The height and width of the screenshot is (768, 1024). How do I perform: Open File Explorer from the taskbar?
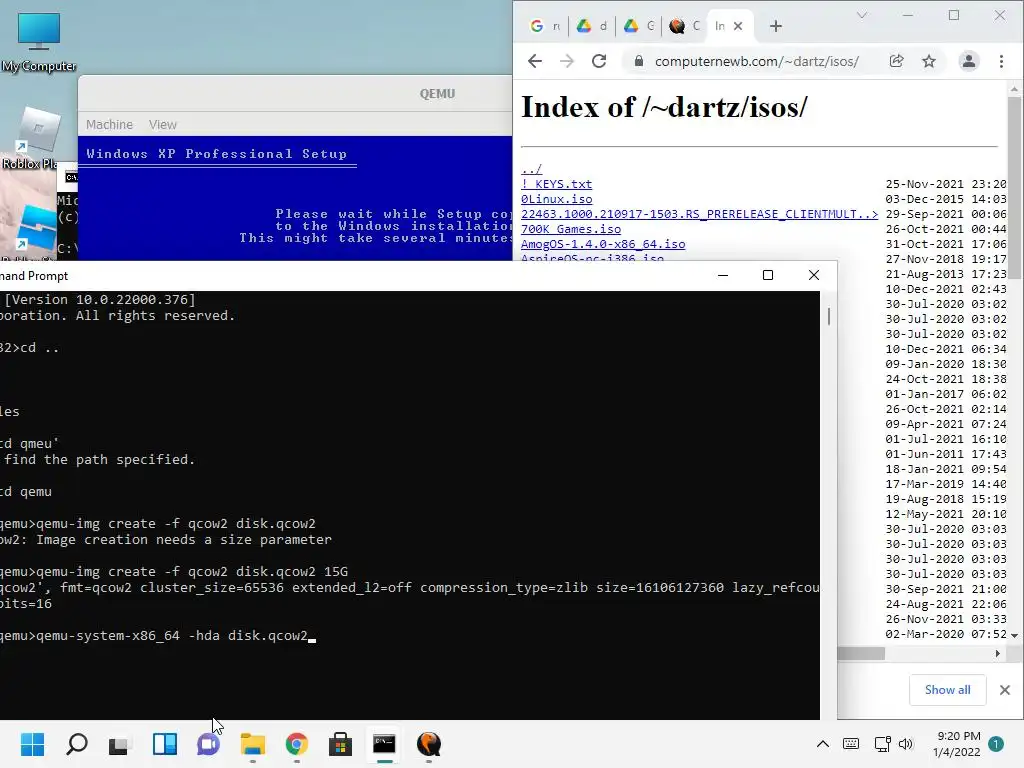pyautogui.click(x=253, y=744)
